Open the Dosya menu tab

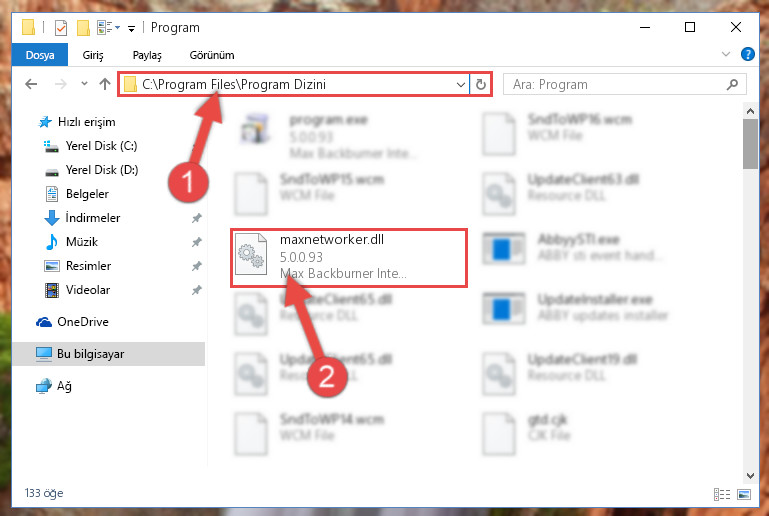coord(40,55)
